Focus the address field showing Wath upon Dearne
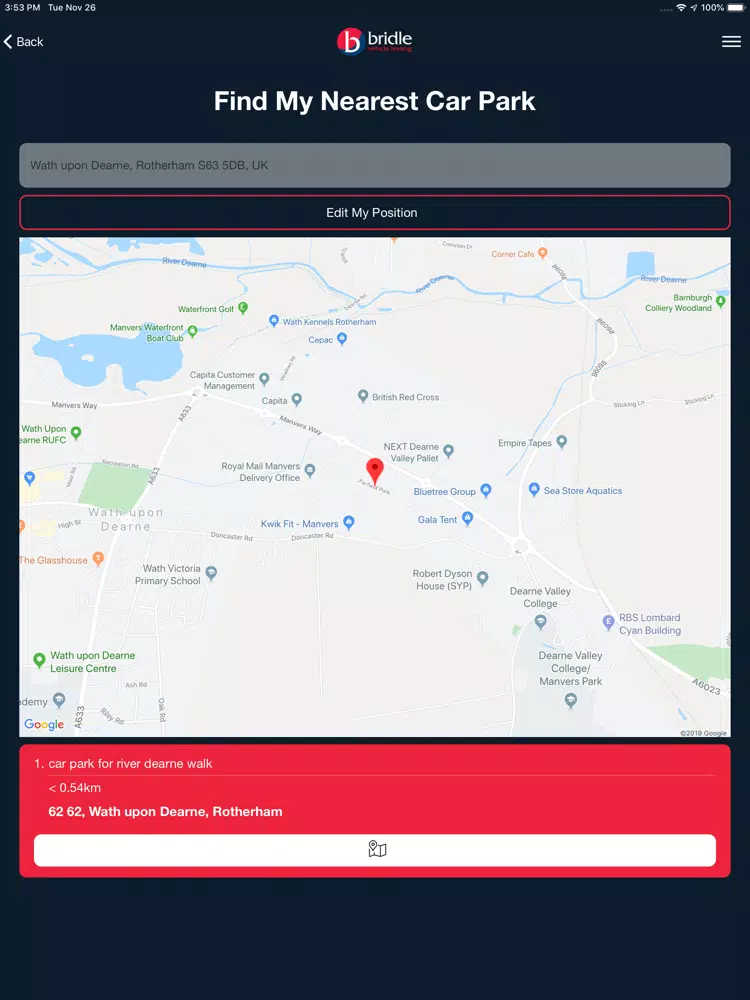The width and height of the screenshot is (750, 1000). coord(375,165)
